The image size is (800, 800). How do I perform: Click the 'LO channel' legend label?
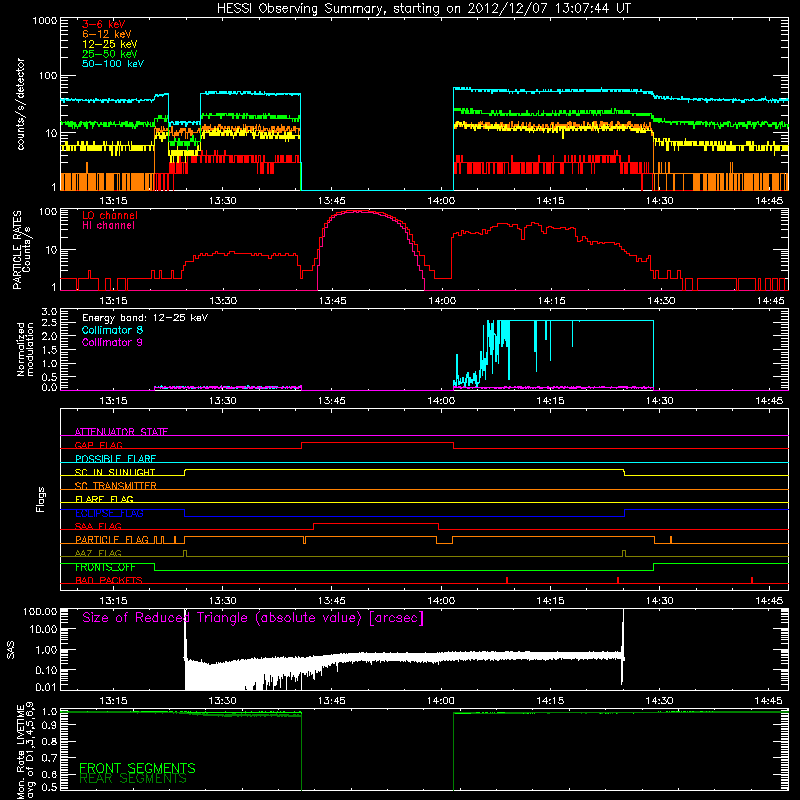(110, 215)
